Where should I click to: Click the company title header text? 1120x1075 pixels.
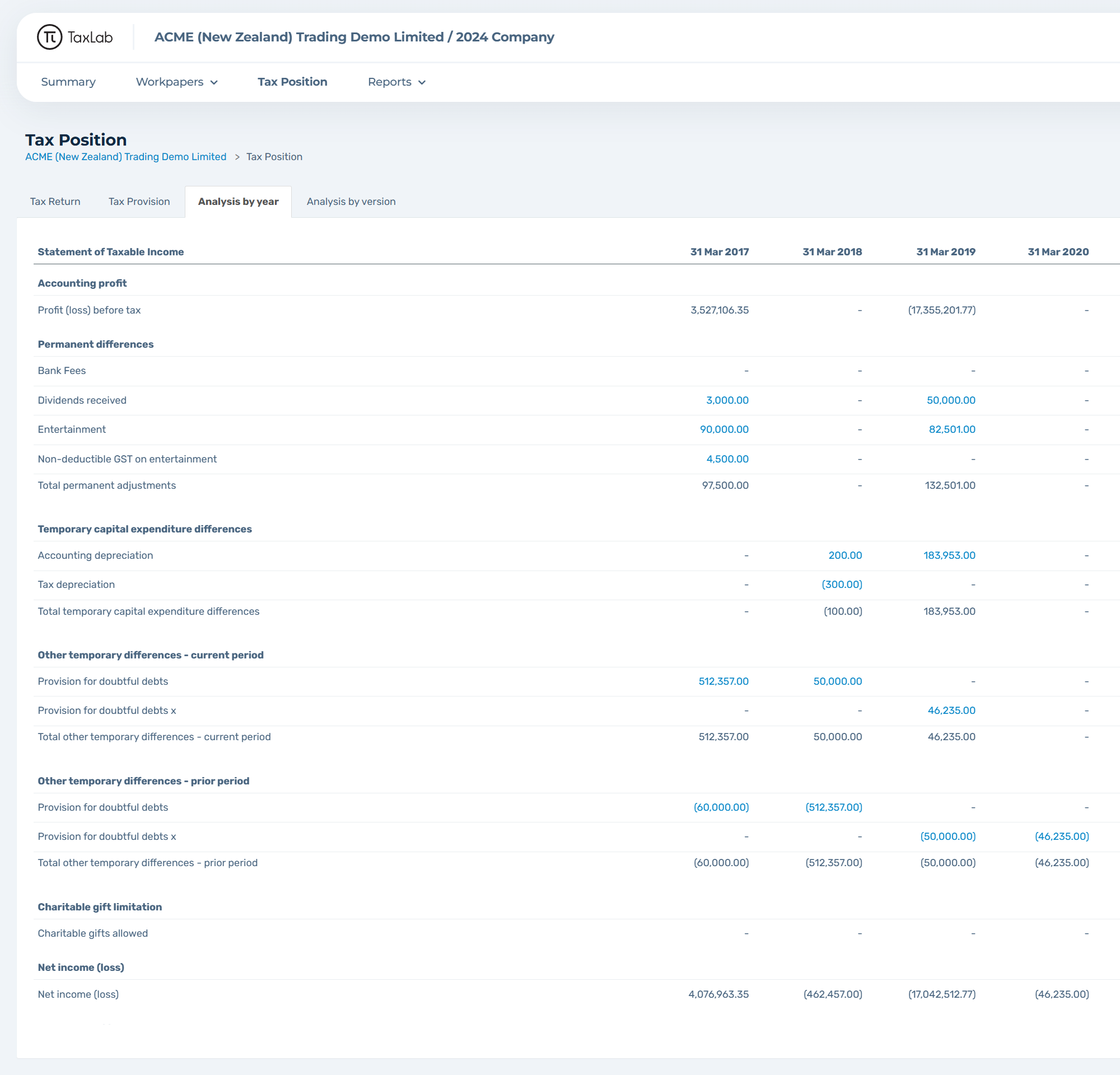point(354,37)
